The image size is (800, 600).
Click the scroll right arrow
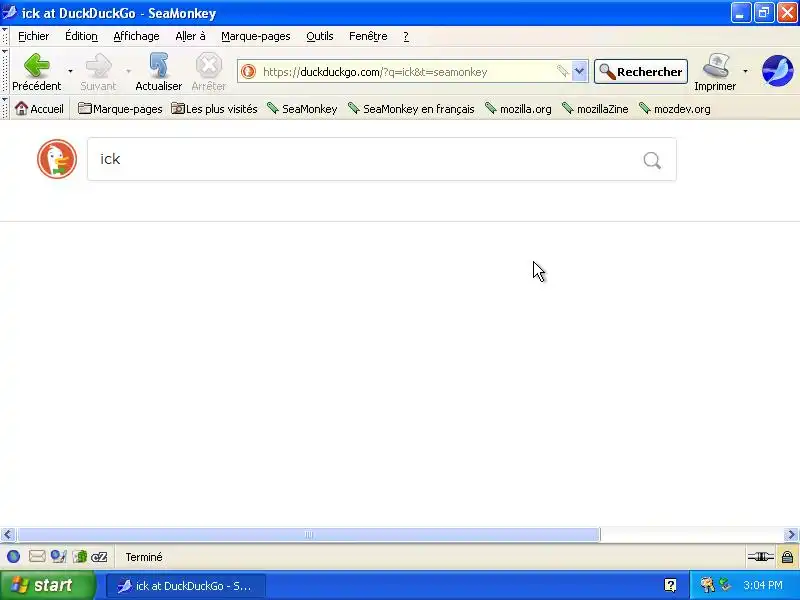point(791,535)
